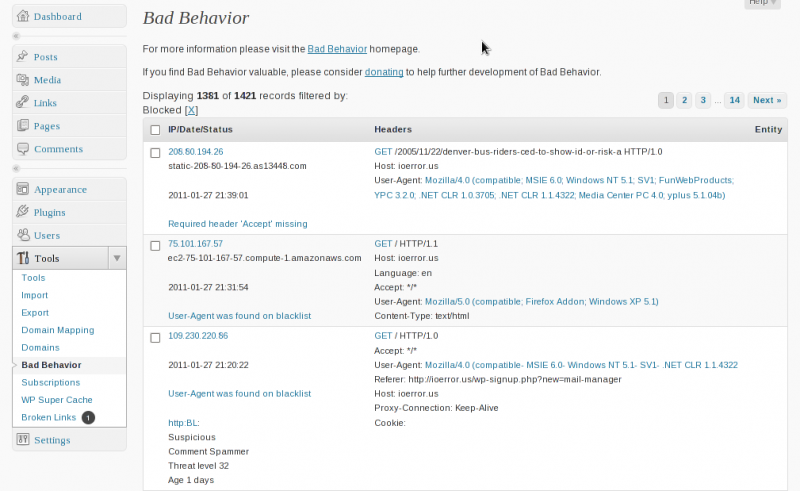Click the Media icon in sidebar

click(23, 80)
